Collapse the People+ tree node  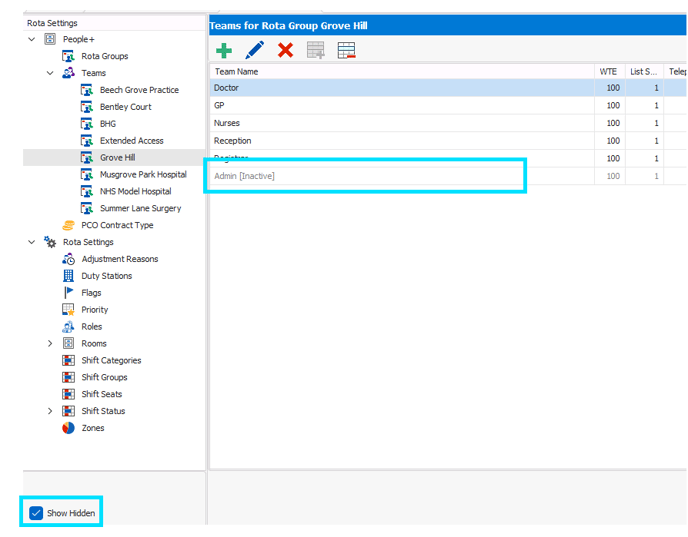pos(32,39)
